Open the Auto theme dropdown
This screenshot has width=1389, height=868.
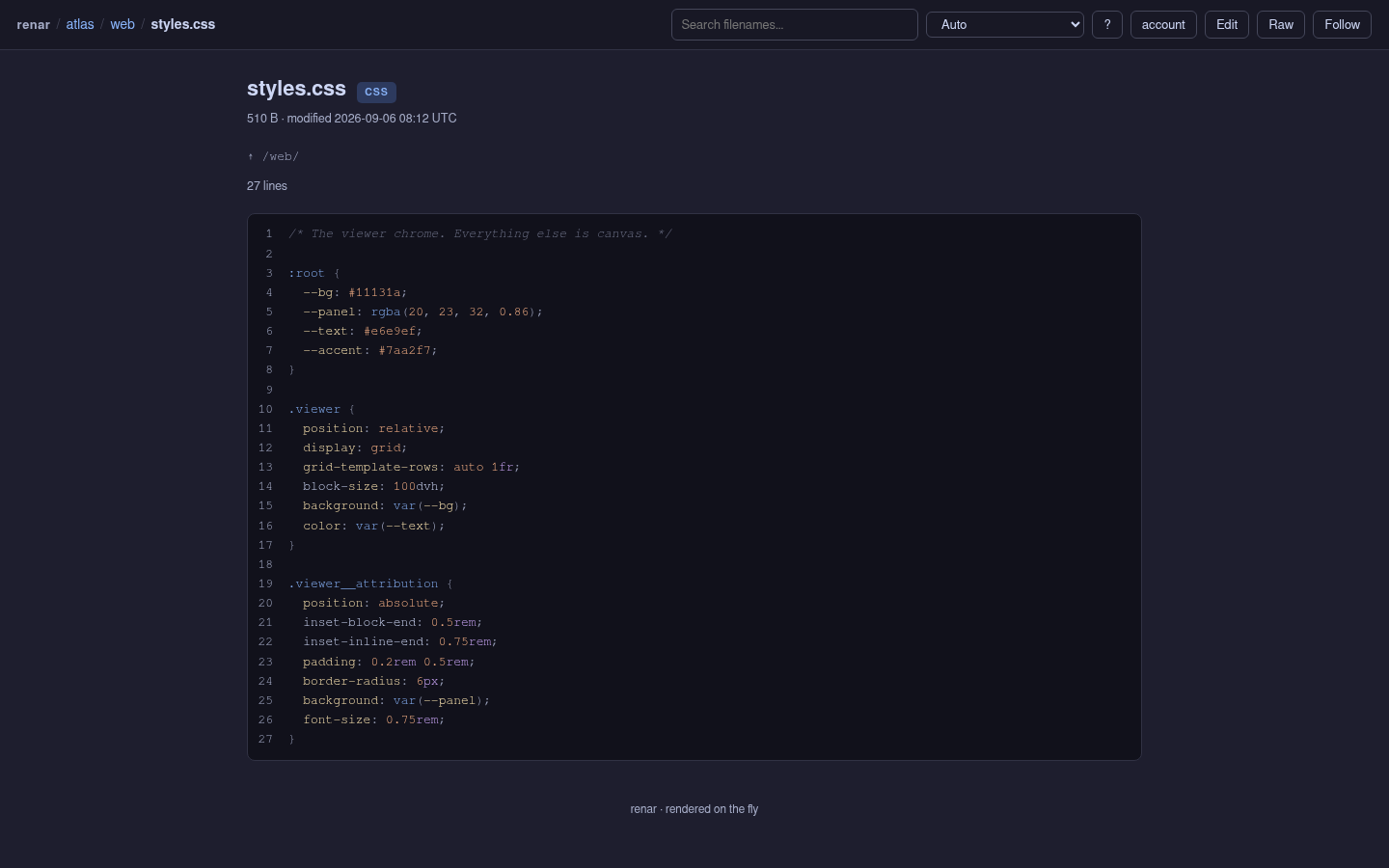coord(1005,25)
